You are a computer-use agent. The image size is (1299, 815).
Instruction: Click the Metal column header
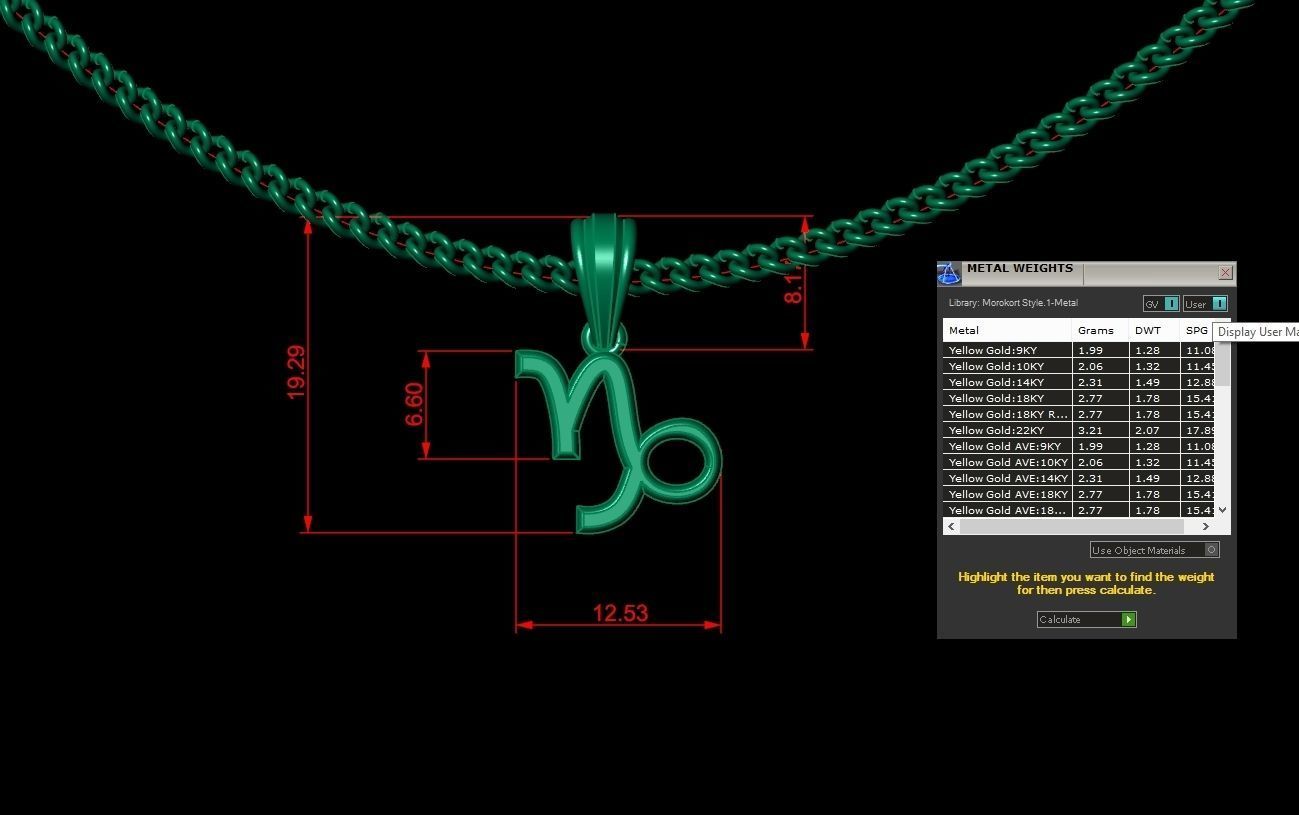tap(1007, 331)
